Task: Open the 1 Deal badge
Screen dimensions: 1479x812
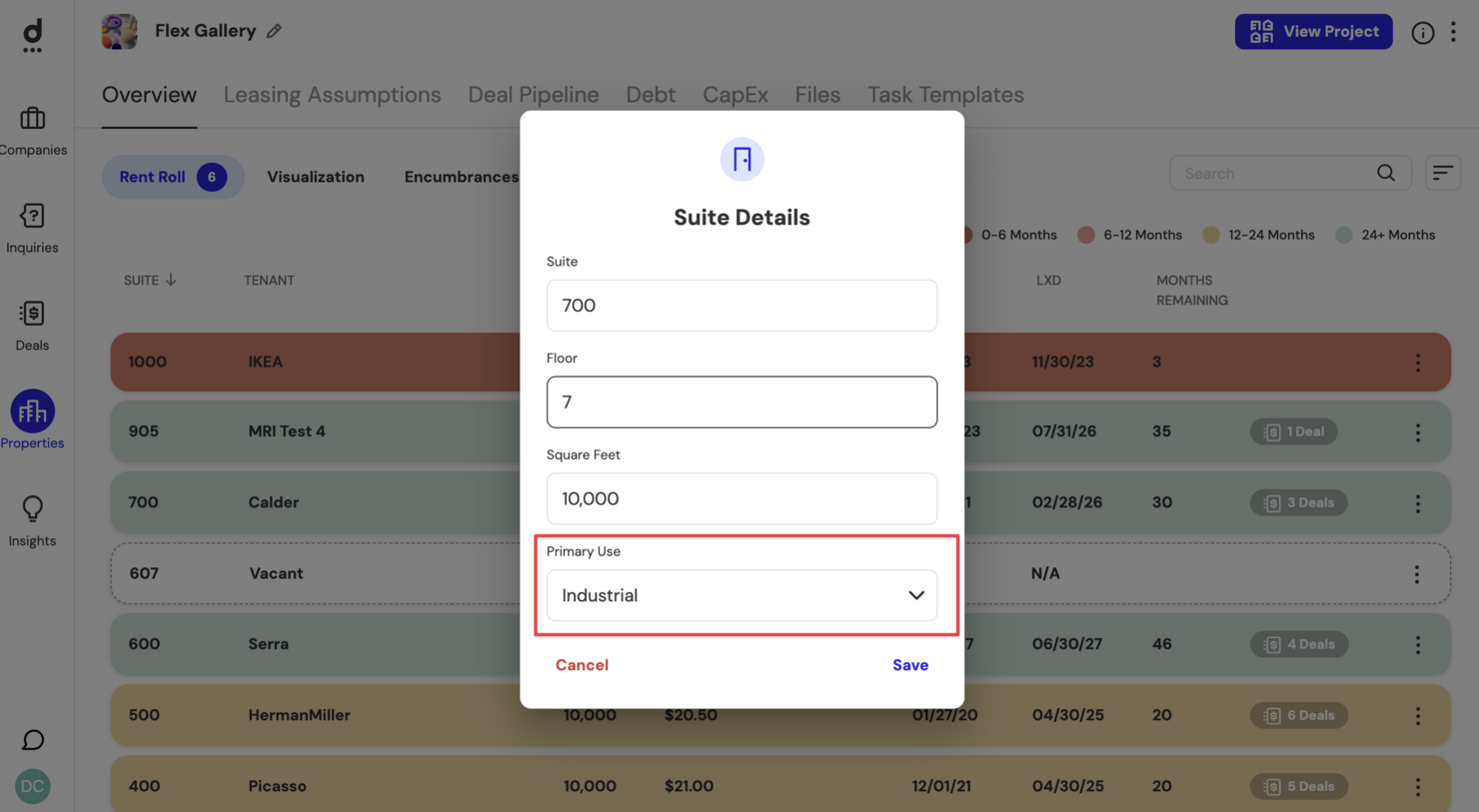Action: (1293, 431)
